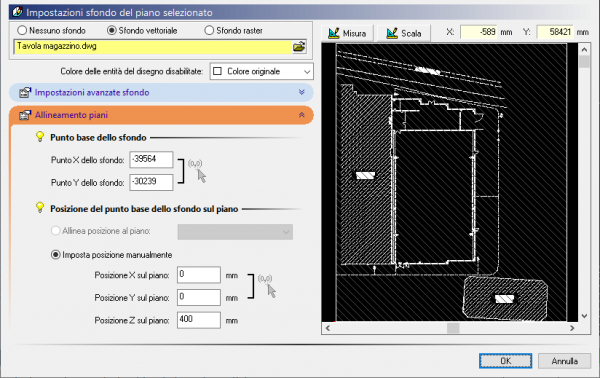This screenshot has width=600, height=378.
Task: Click lightbulb next to Punto base dello sfondo
Action: (40, 137)
